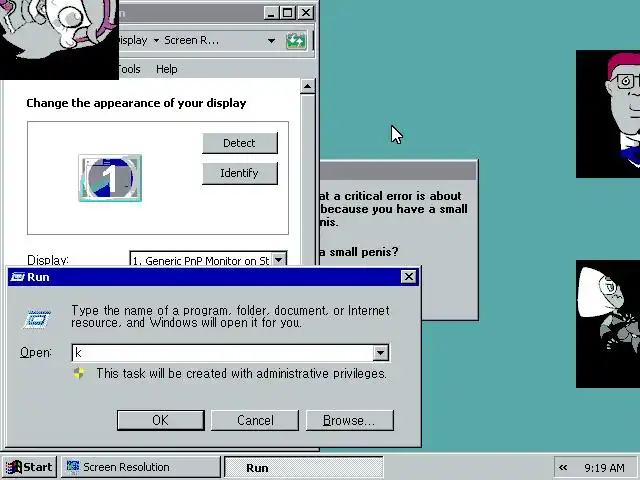Click the 9:19 AM taskbar clock
Screen dimensions: 640x480
[604, 468]
